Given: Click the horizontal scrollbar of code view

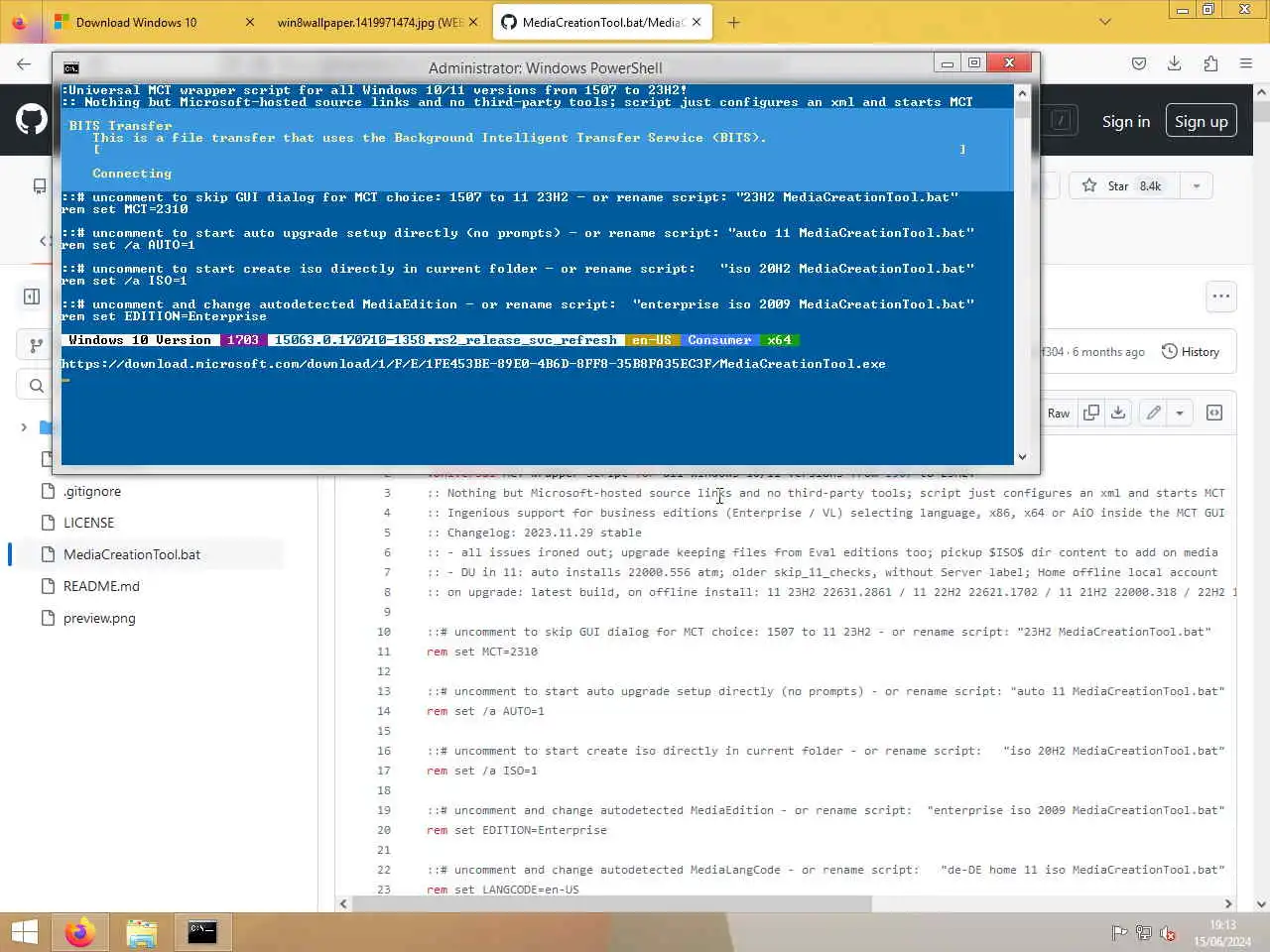Looking at the screenshot, I should click(x=611, y=903).
